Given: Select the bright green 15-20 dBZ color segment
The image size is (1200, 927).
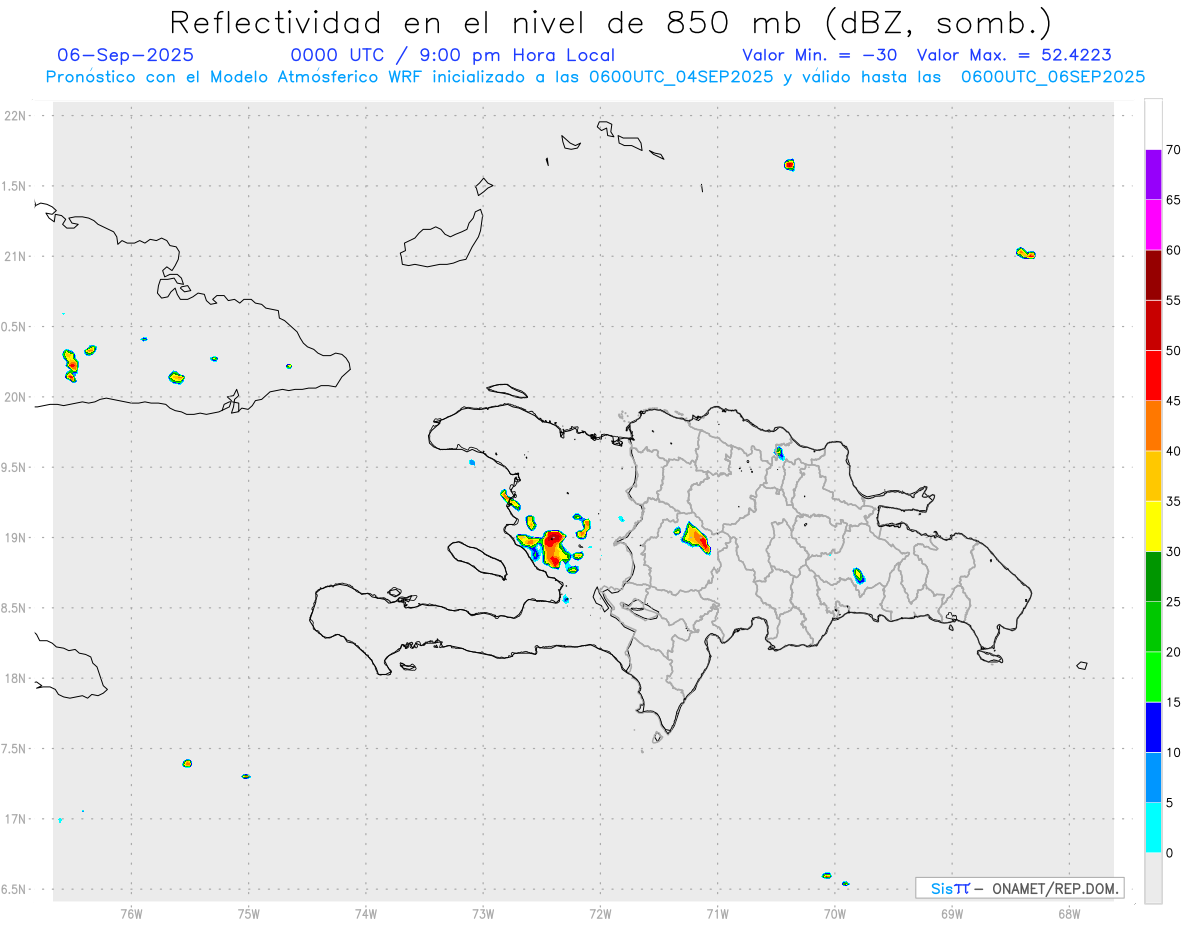Looking at the screenshot, I should coord(1153,677).
